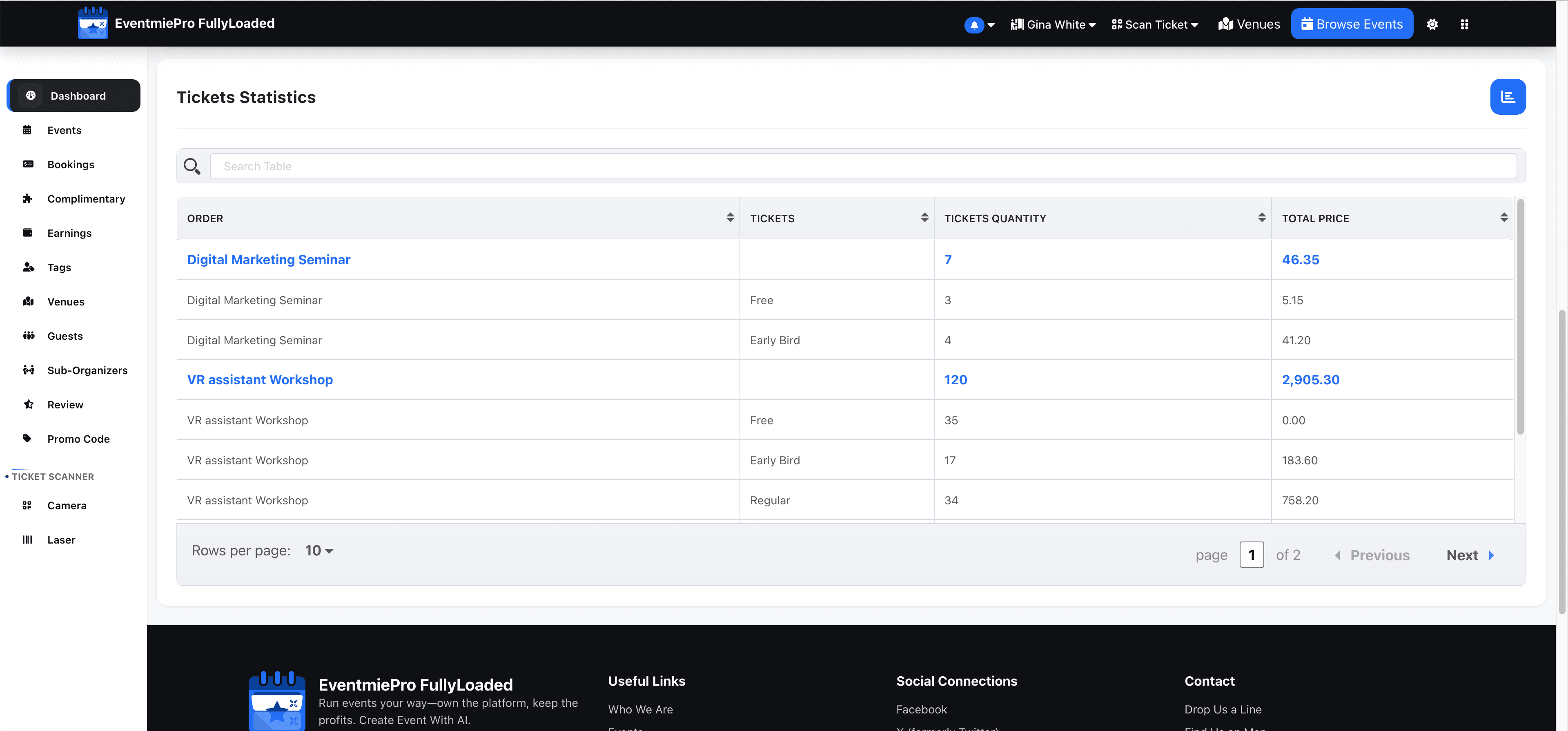This screenshot has height=731, width=1568.
Task: Sort table by TICKETS QUANTITY column
Action: pos(1261,218)
